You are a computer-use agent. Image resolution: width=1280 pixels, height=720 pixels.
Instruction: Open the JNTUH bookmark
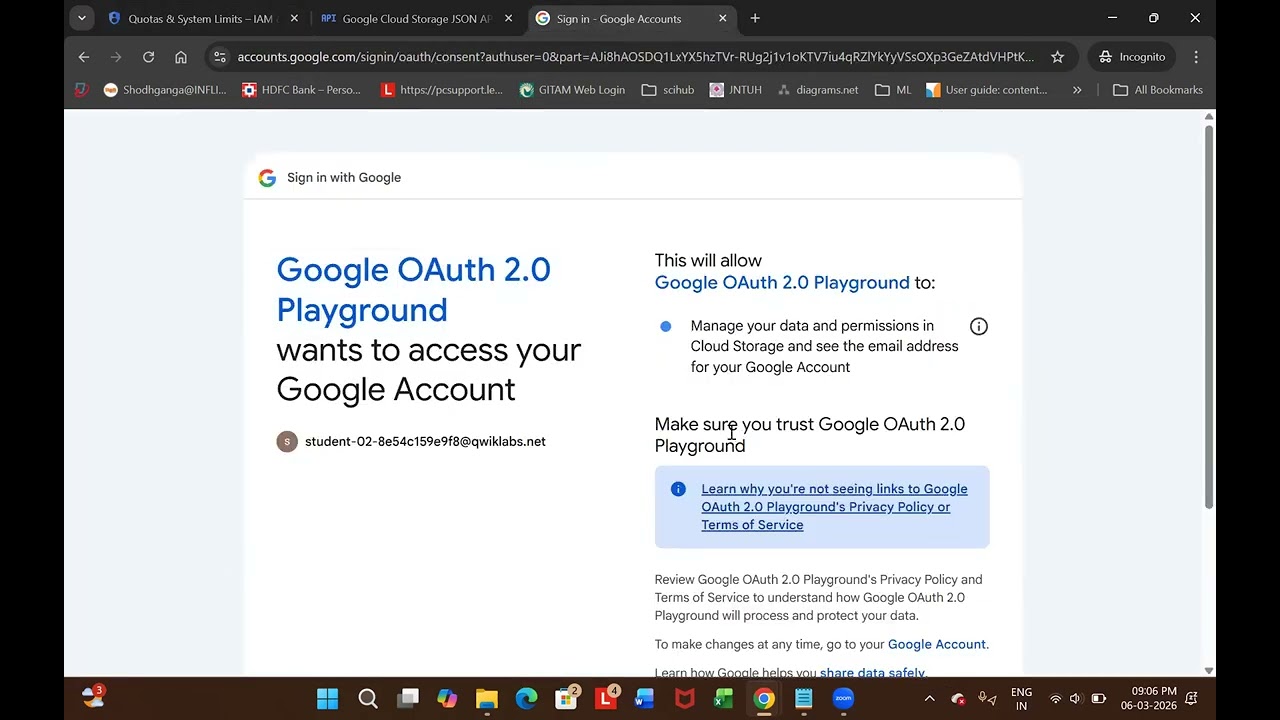click(735, 90)
